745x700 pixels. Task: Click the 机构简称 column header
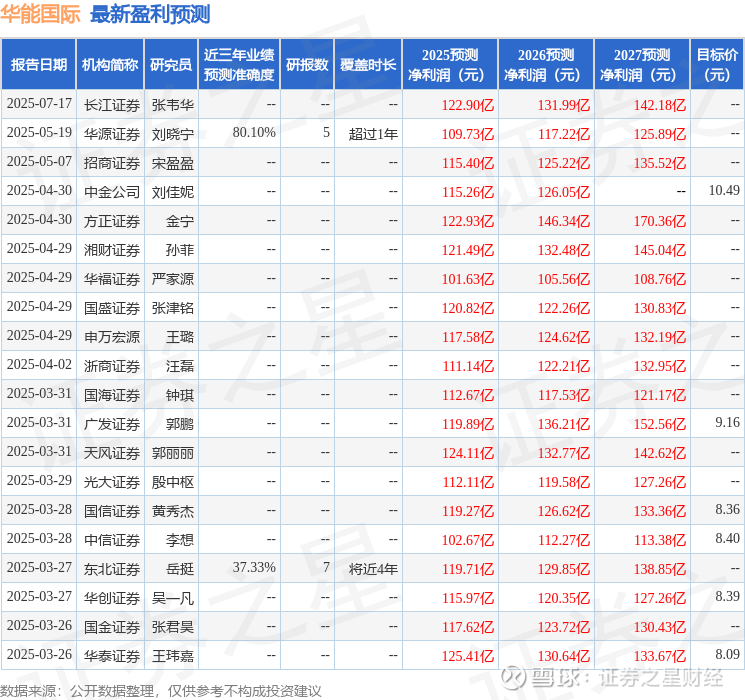coord(110,65)
